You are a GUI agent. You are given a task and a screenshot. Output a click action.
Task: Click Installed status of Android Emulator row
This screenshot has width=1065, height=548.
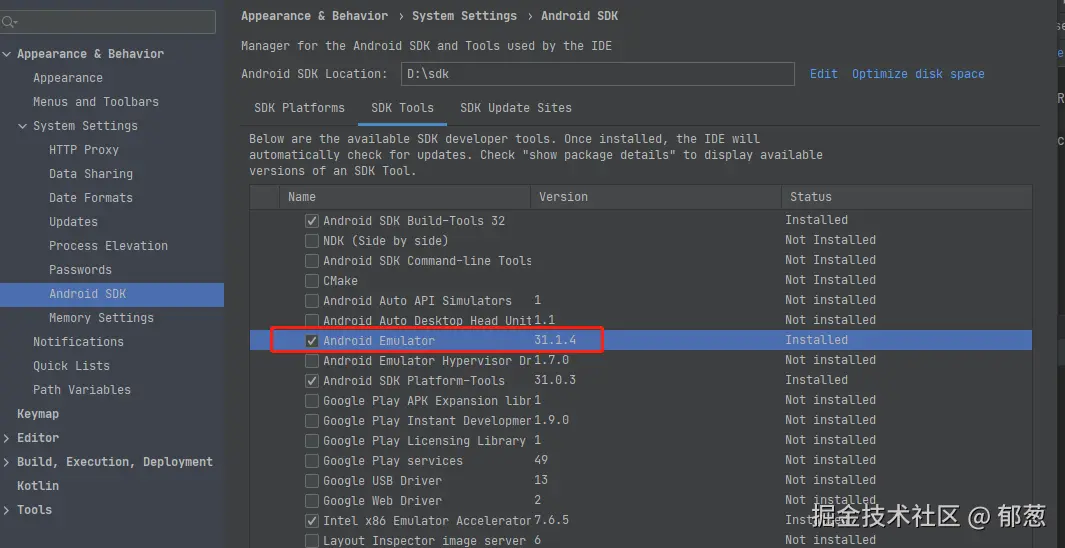click(x=816, y=340)
